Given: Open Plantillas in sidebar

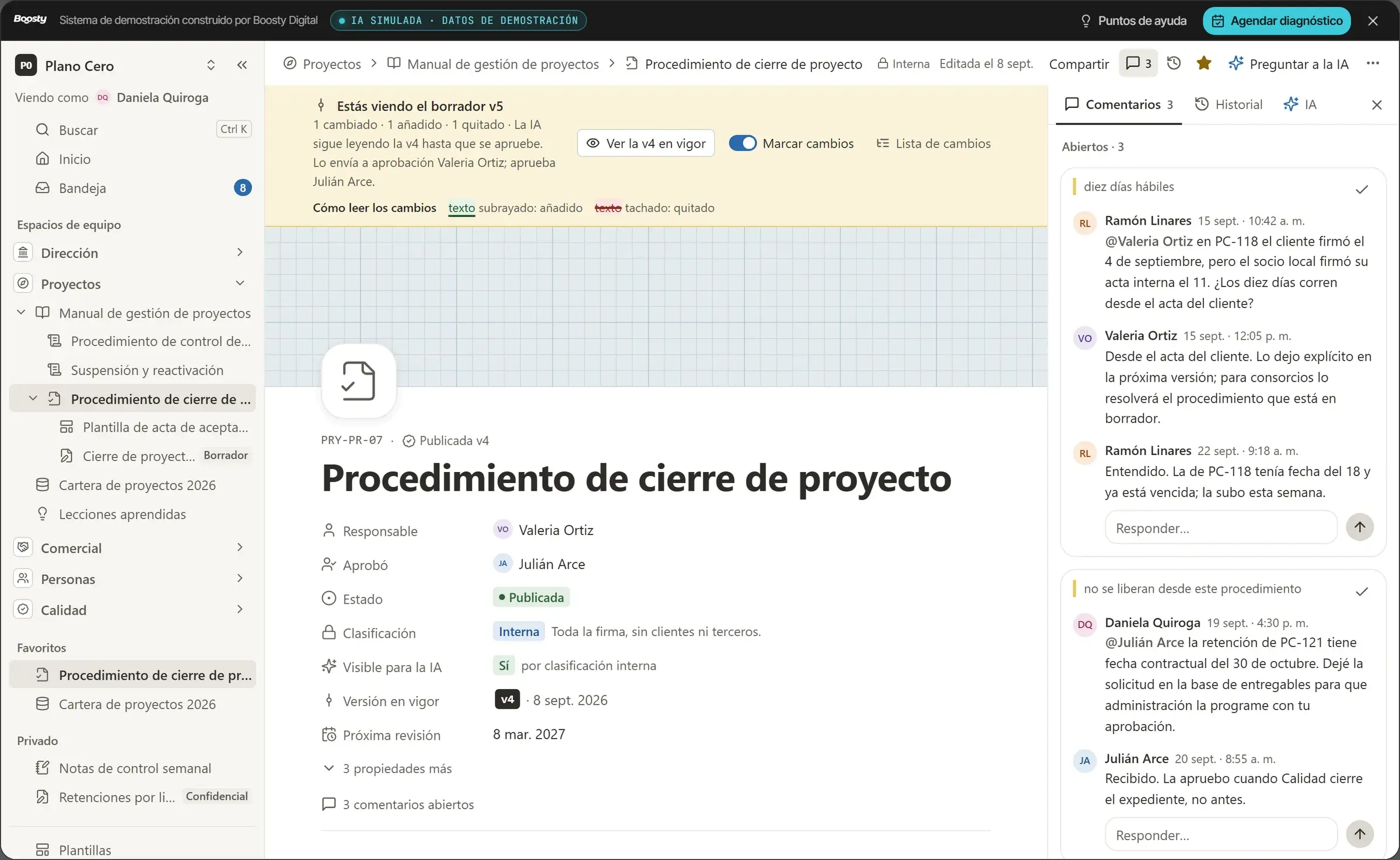Looking at the screenshot, I should coord(132,849).
